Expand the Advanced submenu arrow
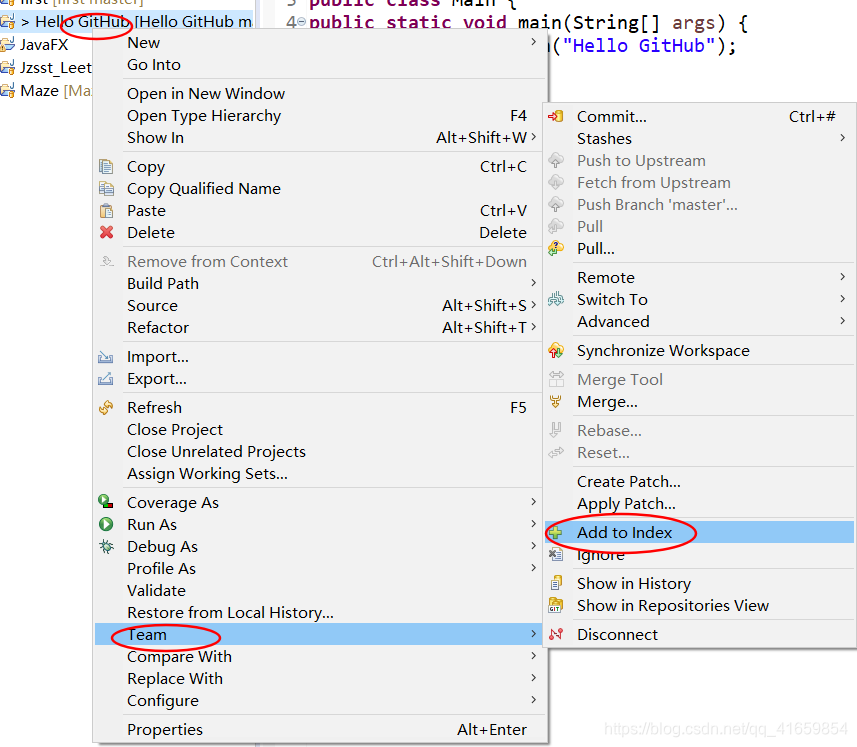857x747 pixels. (842, 321)
